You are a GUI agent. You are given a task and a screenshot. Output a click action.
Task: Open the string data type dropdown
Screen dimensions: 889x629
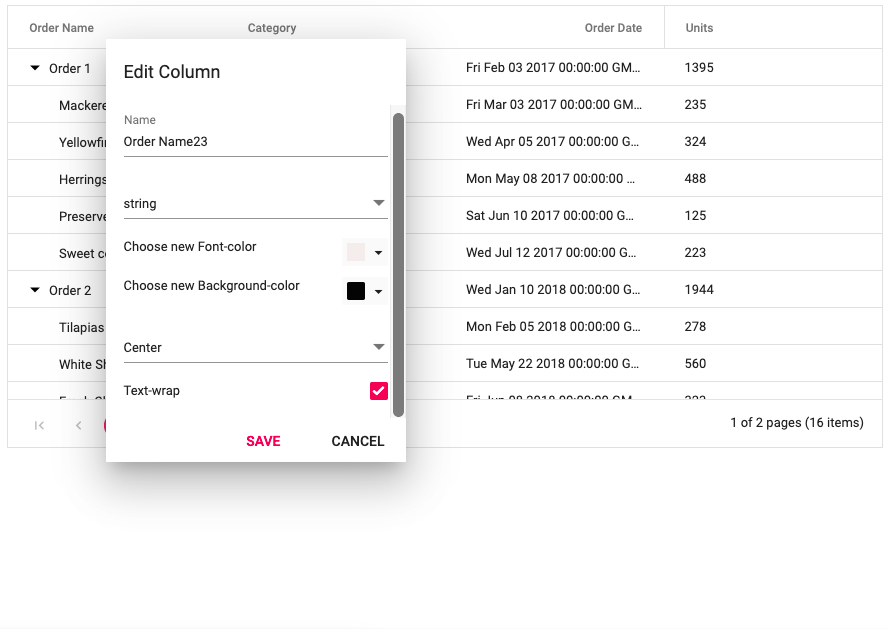255,203
